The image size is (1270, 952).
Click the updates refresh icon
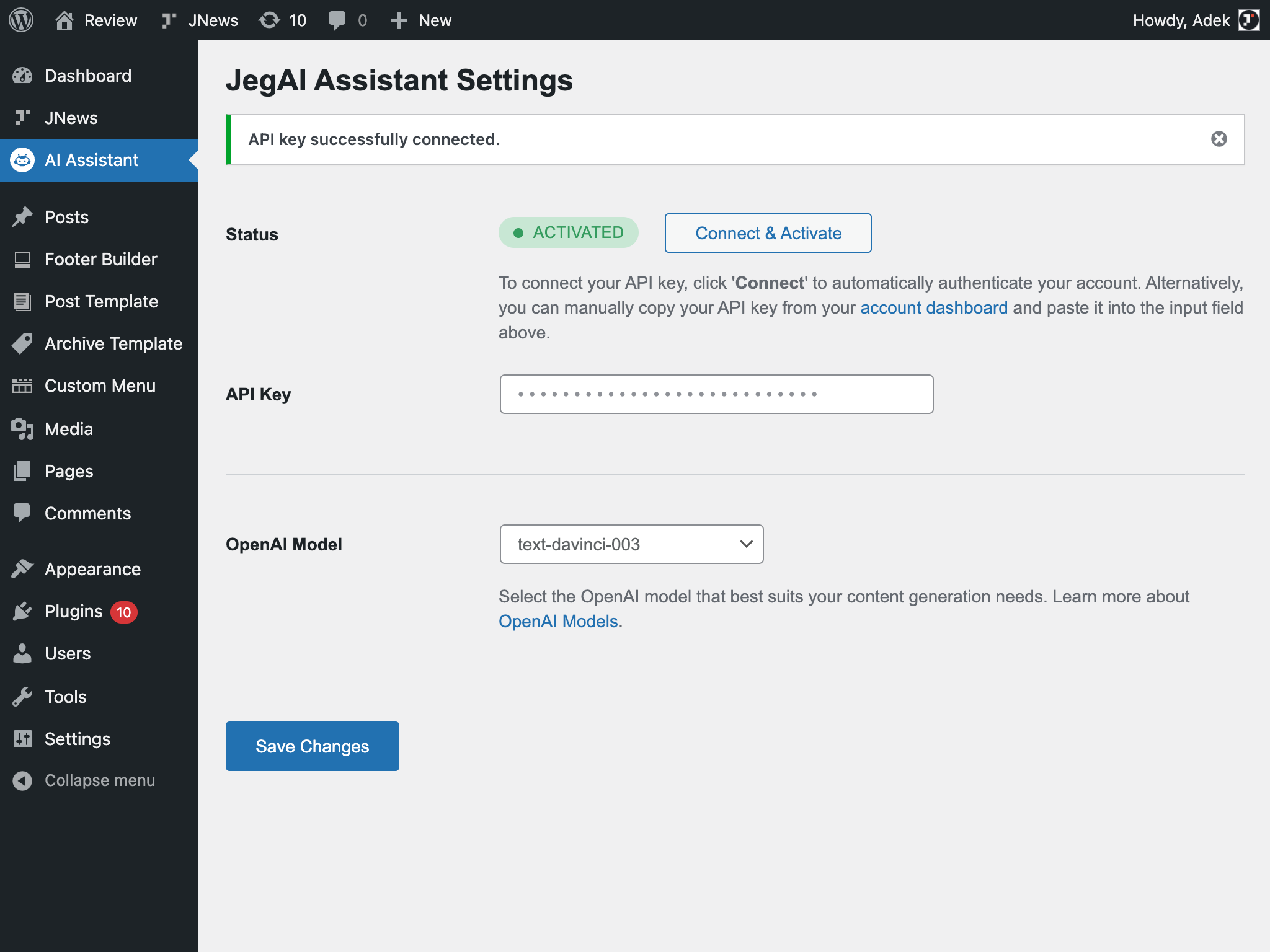269,20
